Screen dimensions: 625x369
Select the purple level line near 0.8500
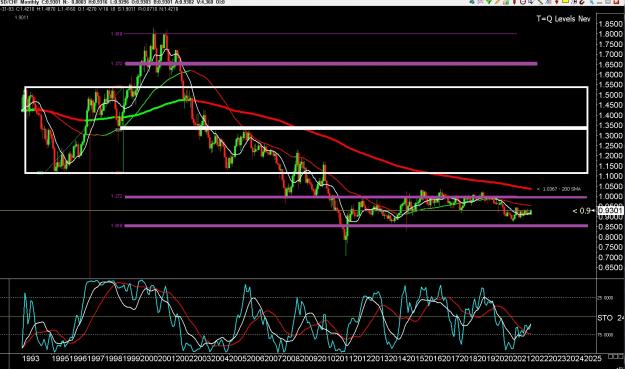356,226
